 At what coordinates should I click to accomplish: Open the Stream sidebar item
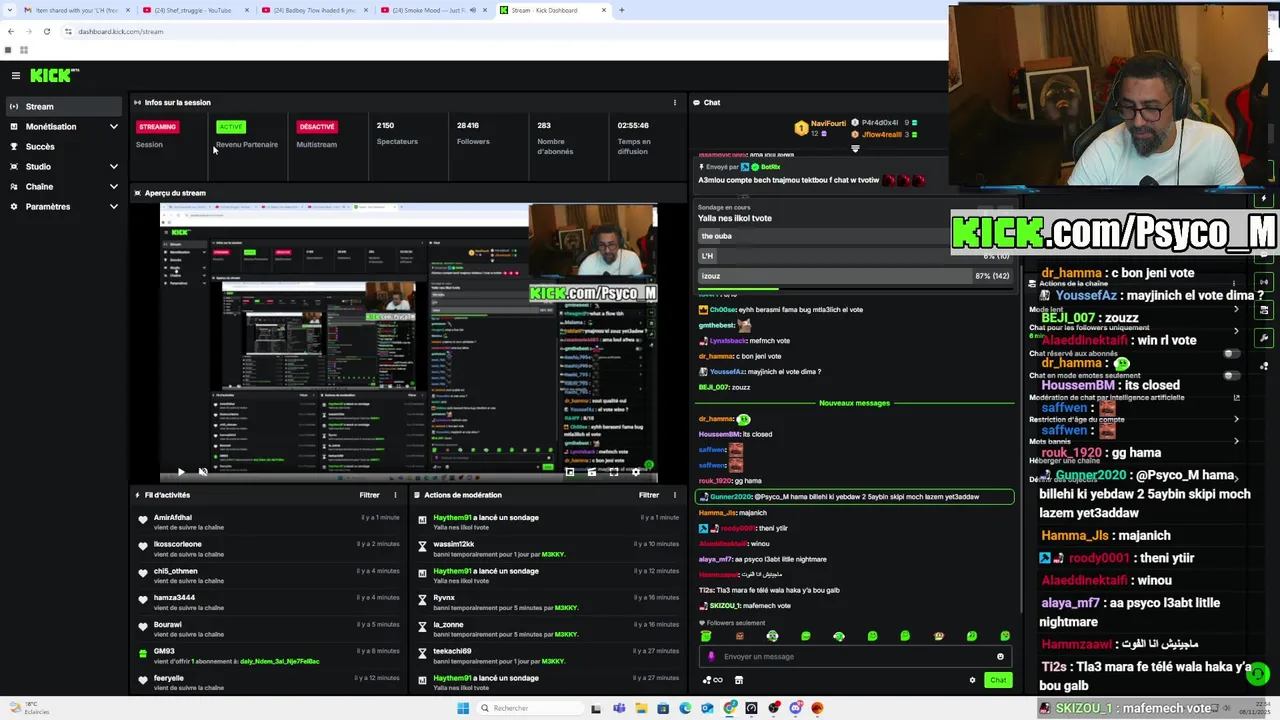pos(62,106)
